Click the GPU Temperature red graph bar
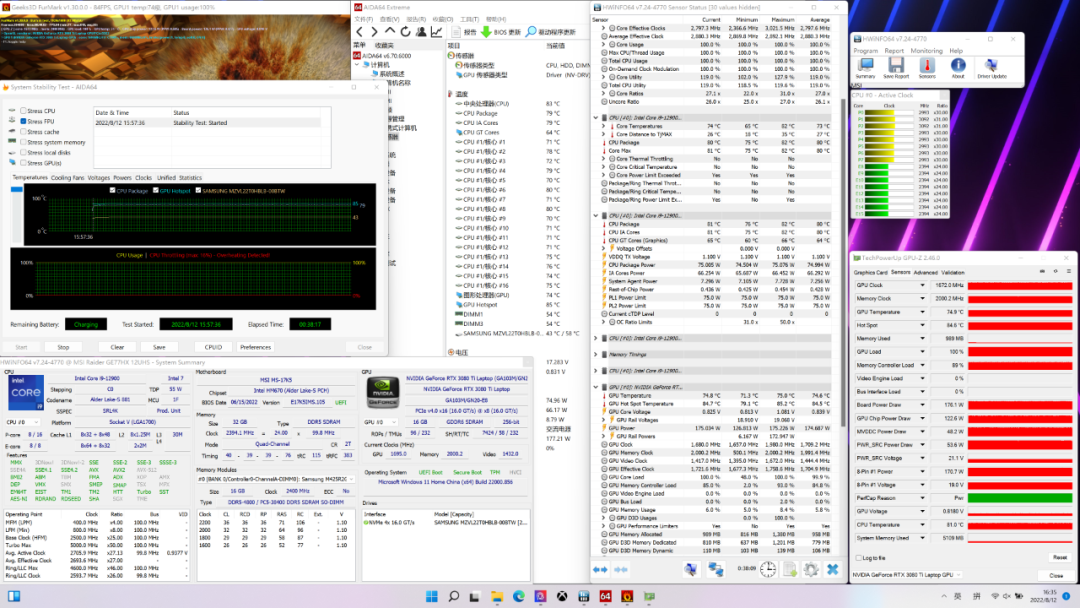This screenshot has width=1080, height=608. (1020, 312)
